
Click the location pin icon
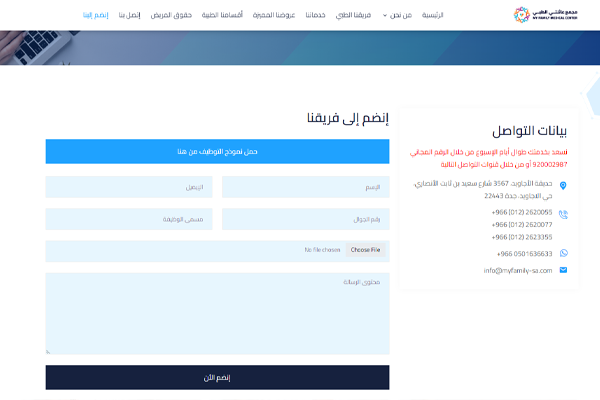(x=563, y=186)
